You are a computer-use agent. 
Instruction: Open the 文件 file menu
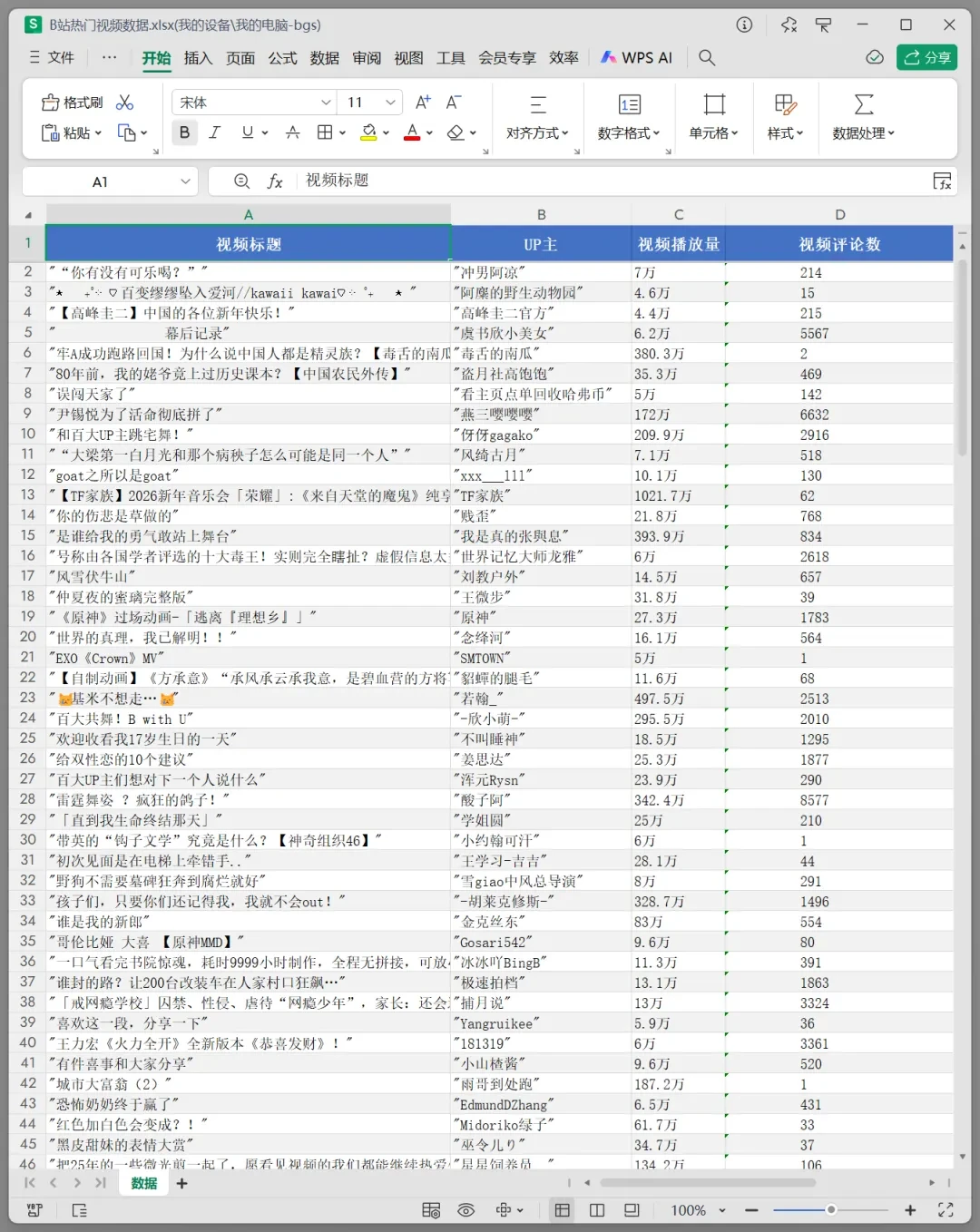(52, 57)
